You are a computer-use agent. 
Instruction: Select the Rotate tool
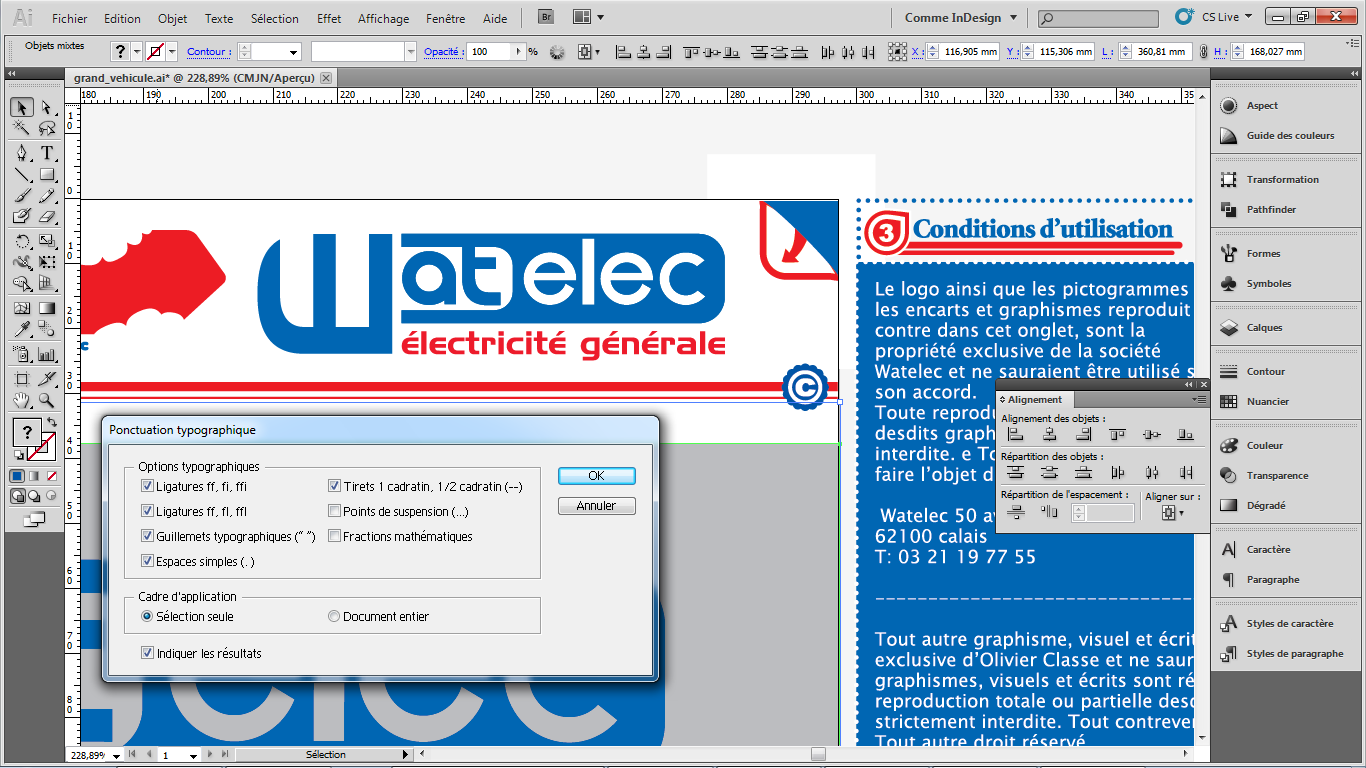click(x=21, y=241)
